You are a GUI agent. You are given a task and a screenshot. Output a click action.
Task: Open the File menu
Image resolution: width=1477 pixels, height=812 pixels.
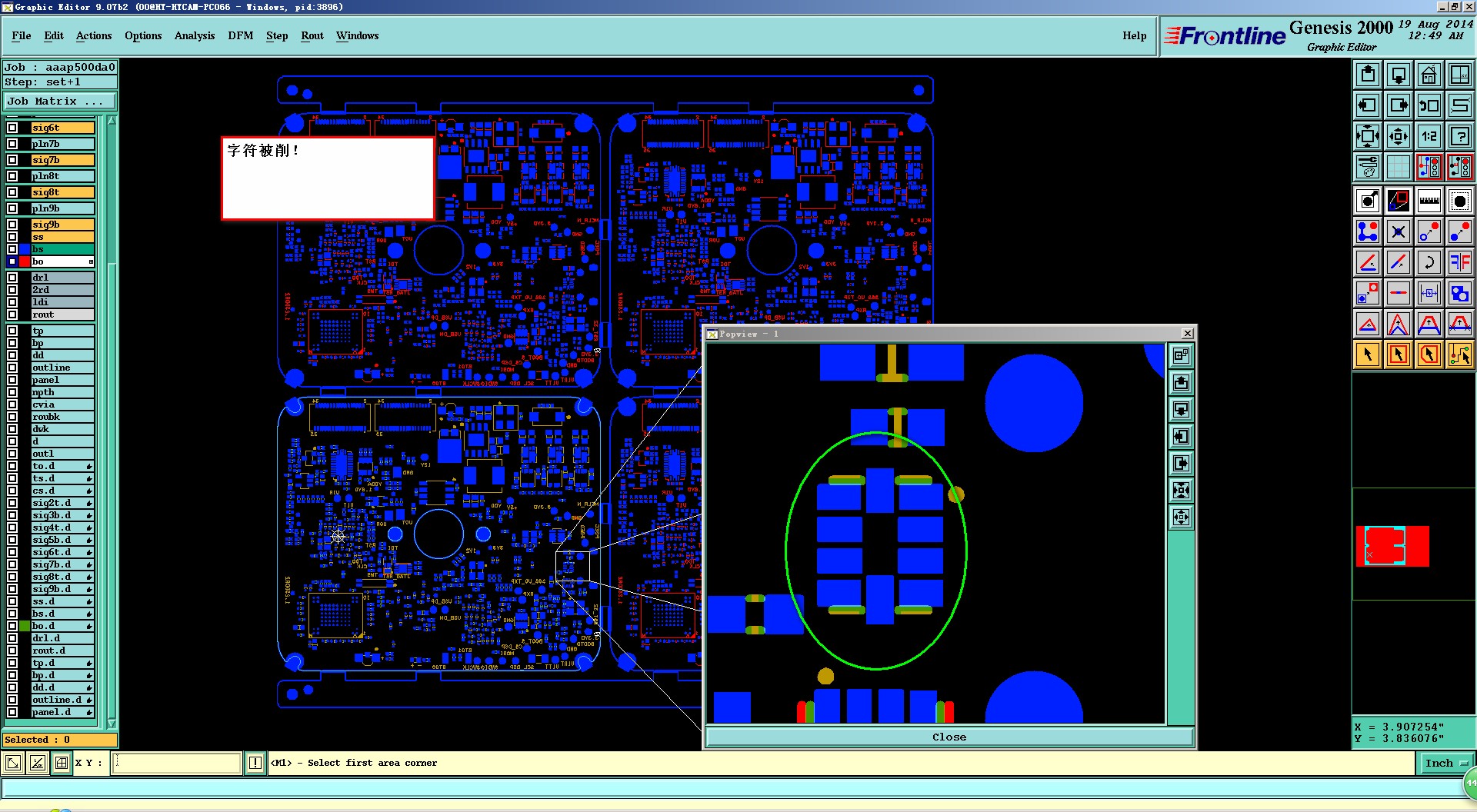pos(22,35)
